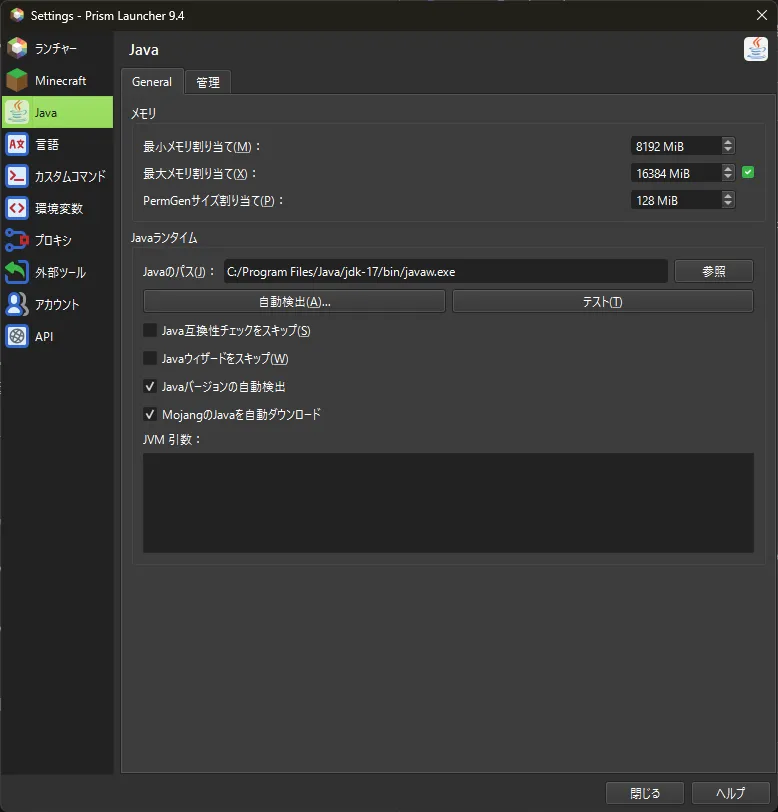Click inside the JVM 引数 text area

449,503
